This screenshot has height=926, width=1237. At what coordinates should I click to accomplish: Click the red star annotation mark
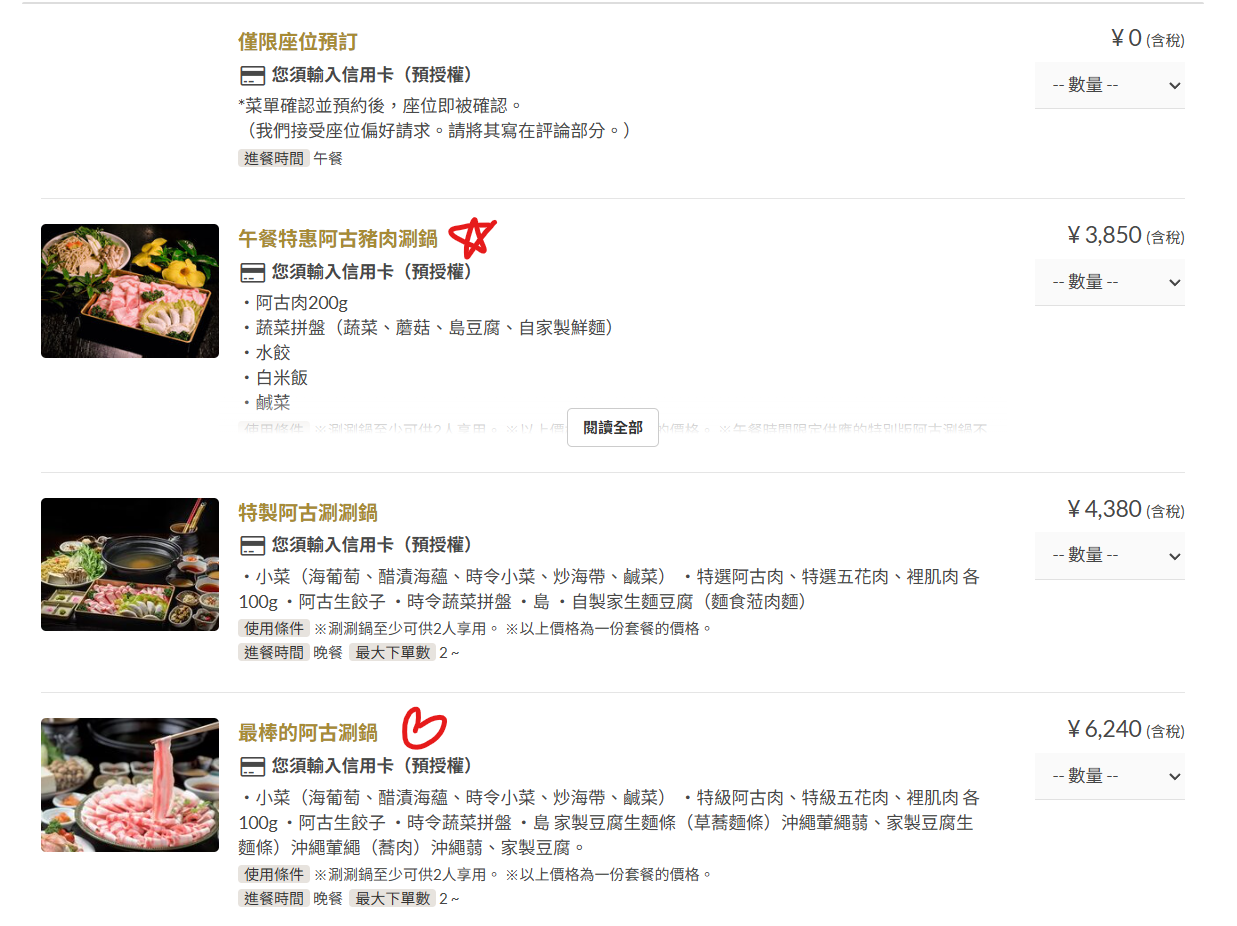click(472, 235)
